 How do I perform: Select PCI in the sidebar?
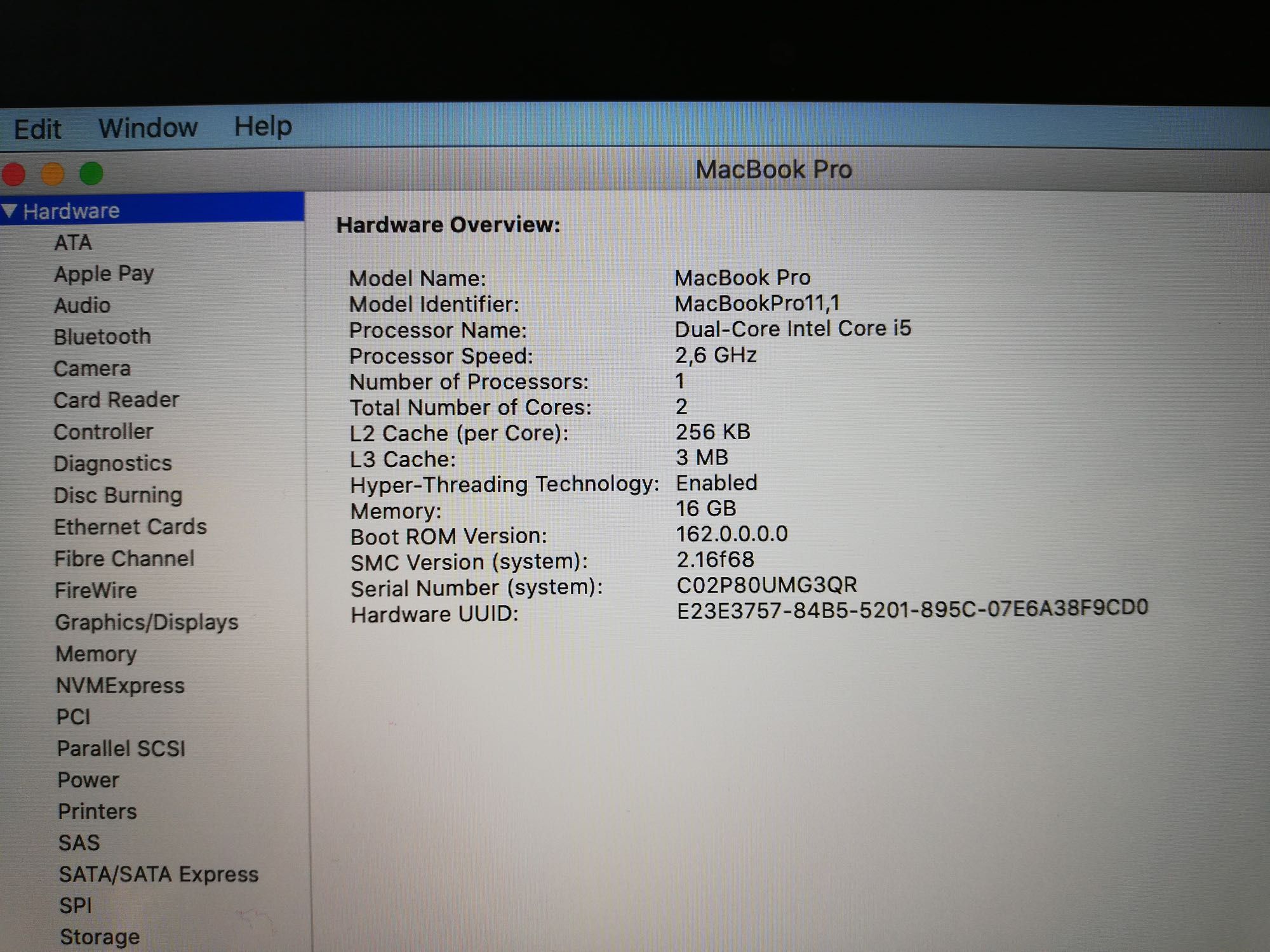[x=74, y=717]
